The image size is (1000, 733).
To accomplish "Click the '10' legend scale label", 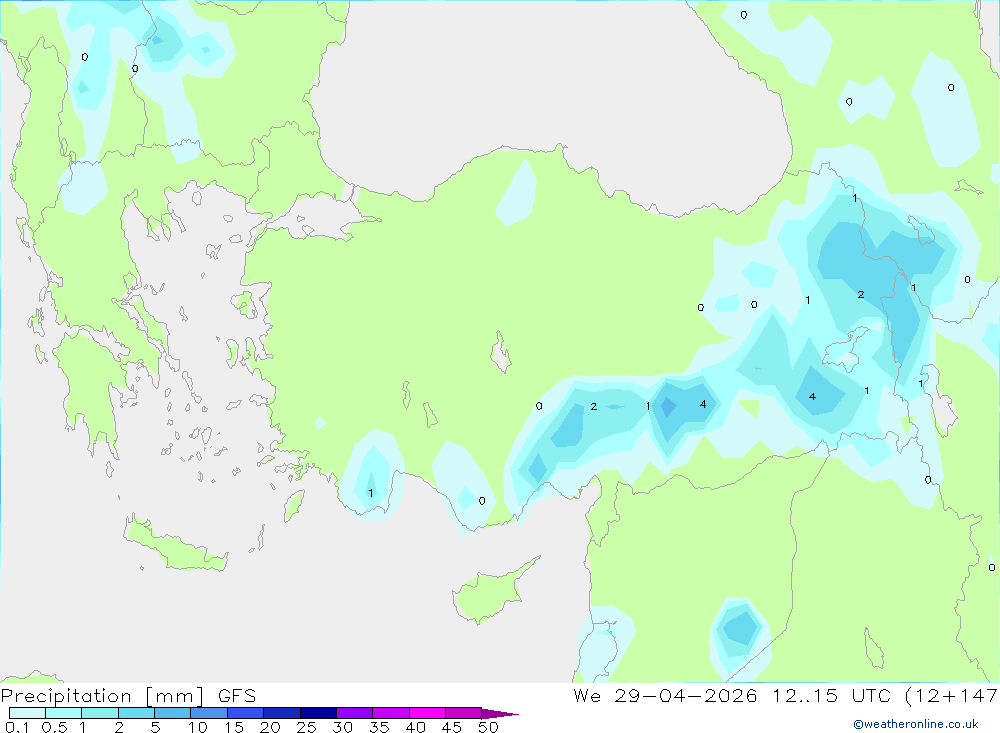I will (x=198, y=727).
